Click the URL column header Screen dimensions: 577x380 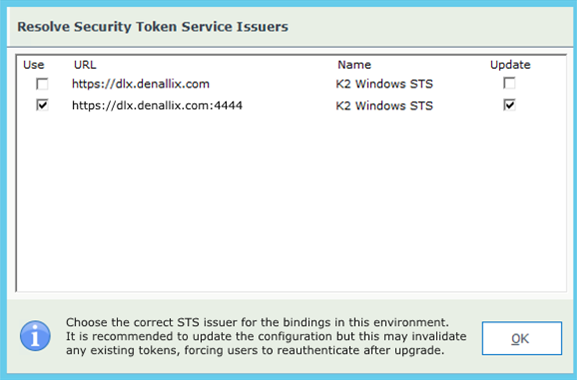(85, 65)
